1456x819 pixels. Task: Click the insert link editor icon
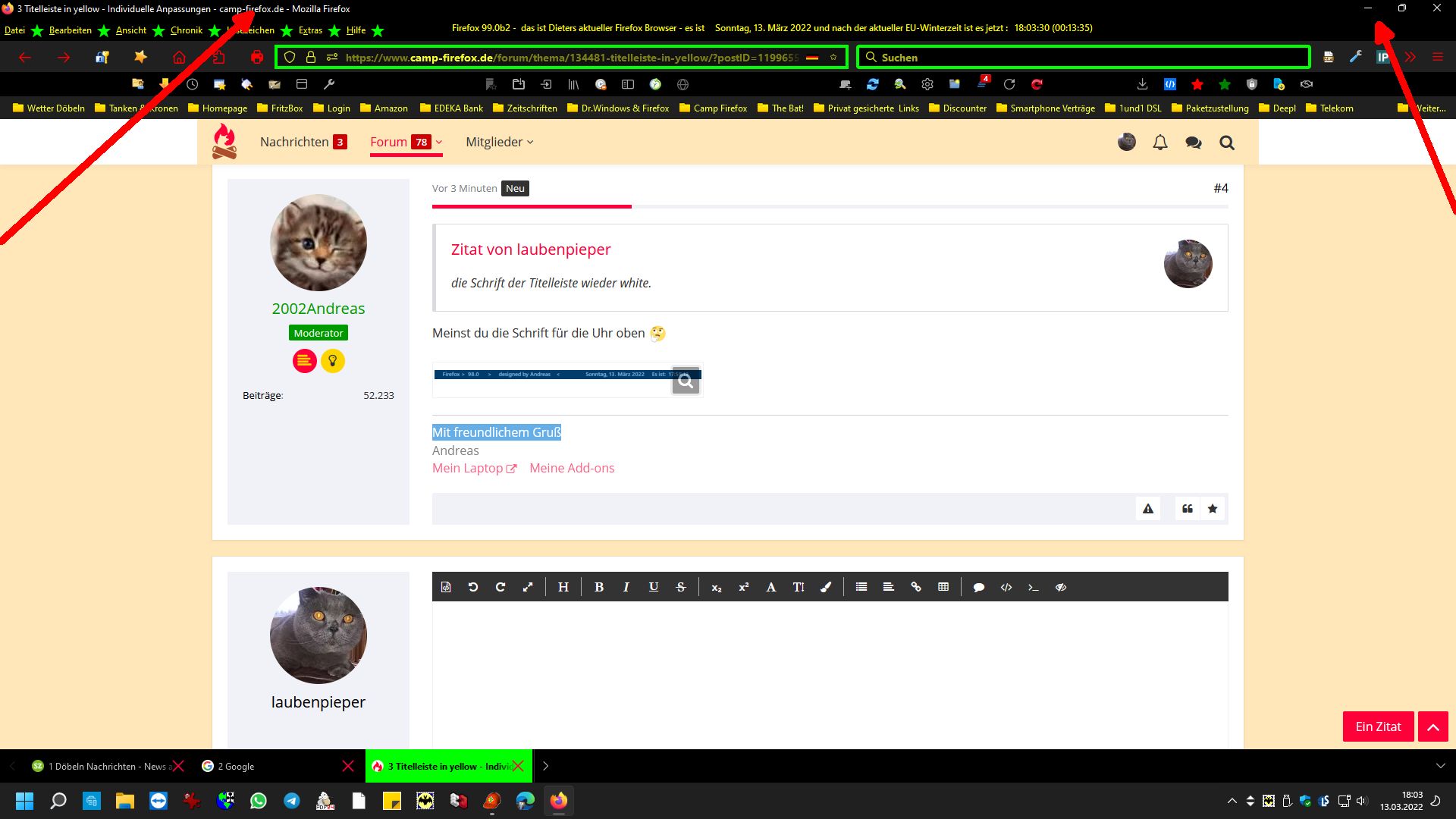915,587
